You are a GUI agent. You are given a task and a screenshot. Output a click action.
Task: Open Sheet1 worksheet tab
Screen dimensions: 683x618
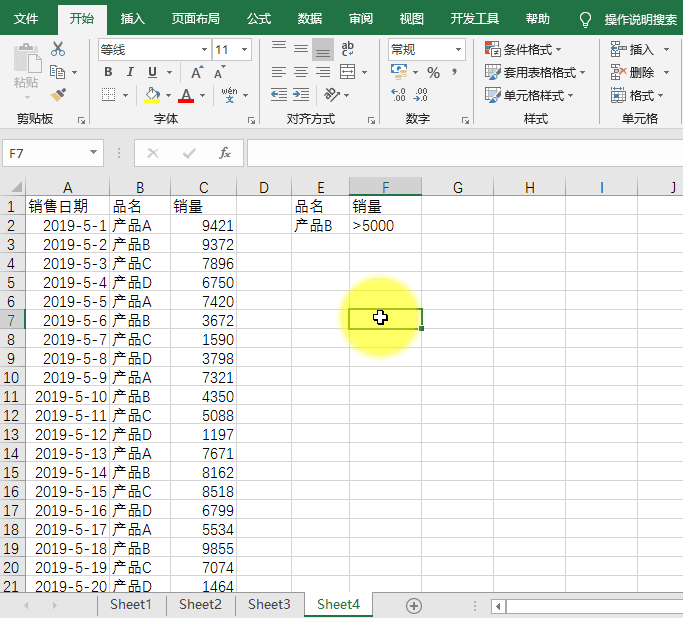pyautogui.click(x=131, y=604)
